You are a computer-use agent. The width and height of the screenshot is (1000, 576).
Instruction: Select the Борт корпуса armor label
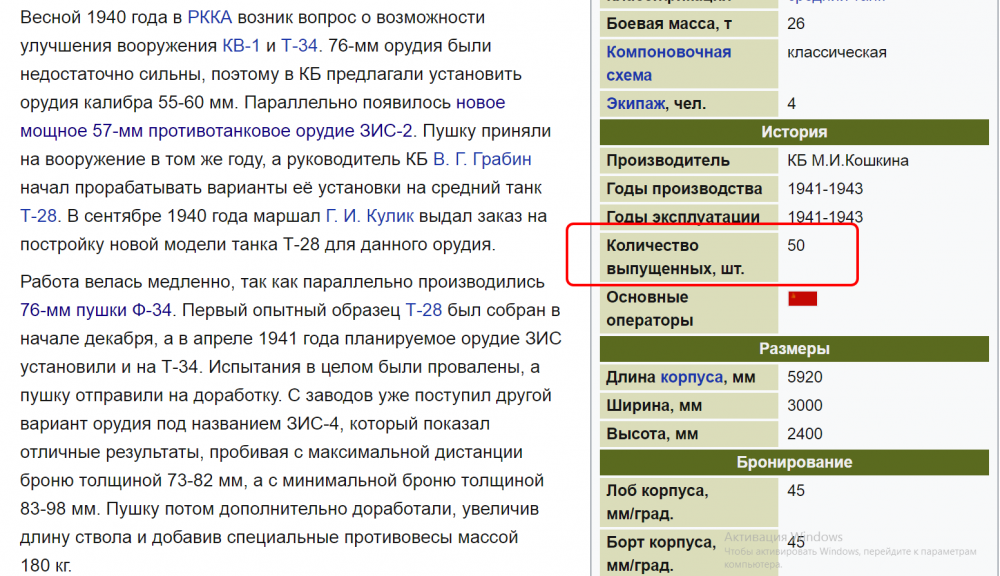[661, 554]
